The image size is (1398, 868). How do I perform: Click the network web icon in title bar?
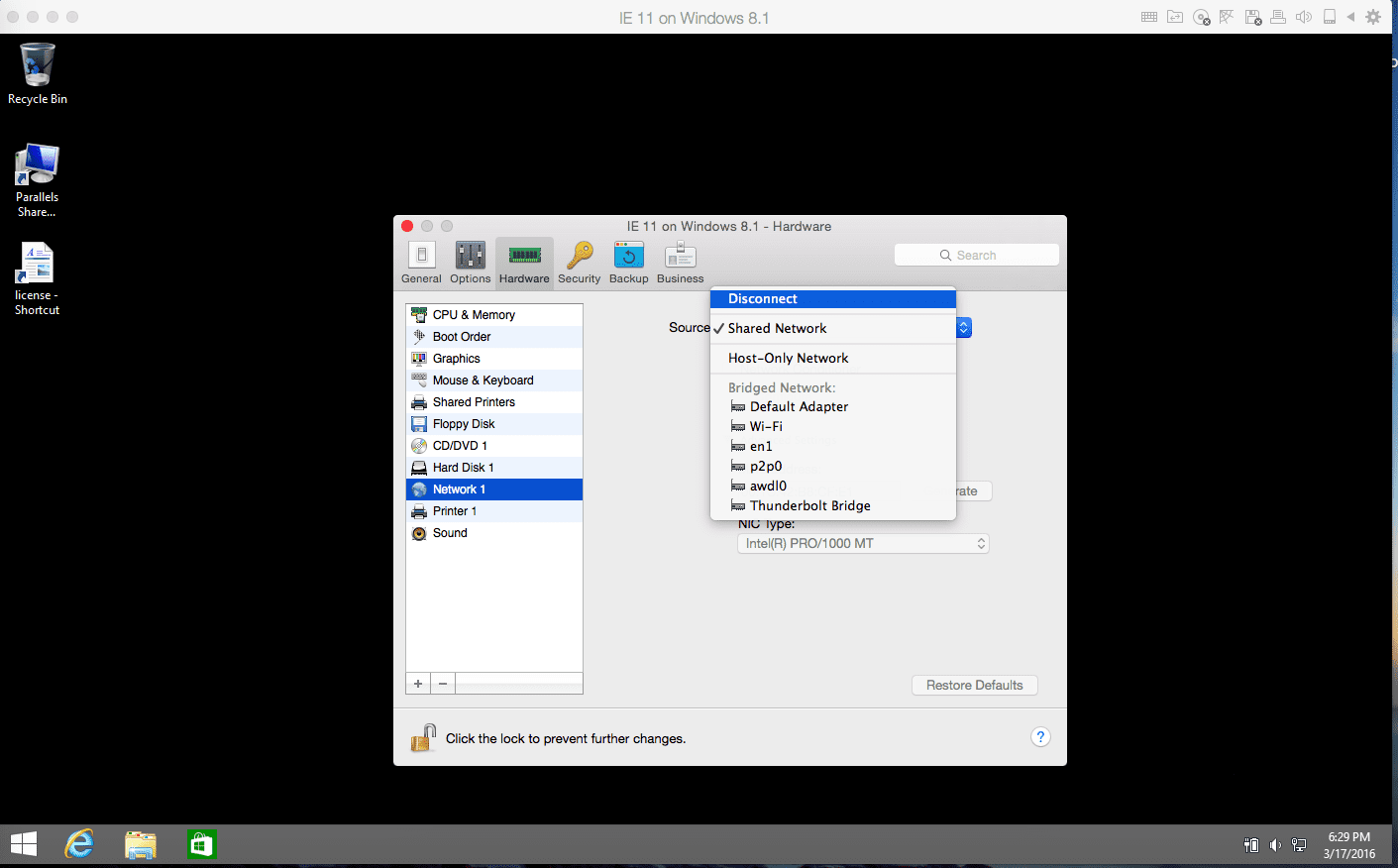[x=1227, y=17]
